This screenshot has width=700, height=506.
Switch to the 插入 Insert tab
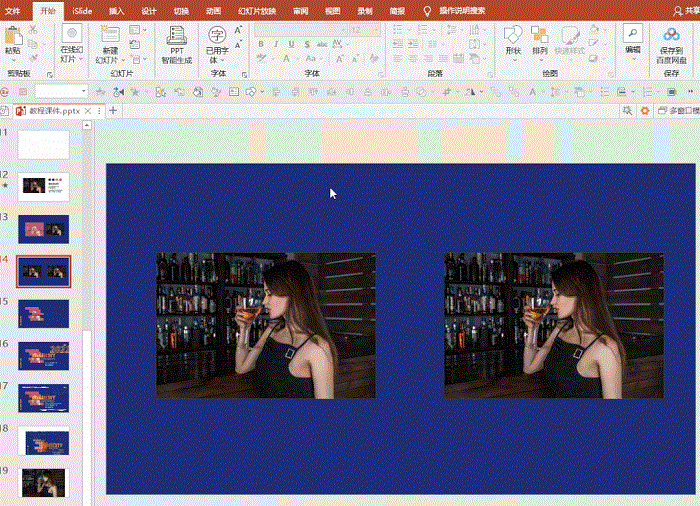(116, 11)
